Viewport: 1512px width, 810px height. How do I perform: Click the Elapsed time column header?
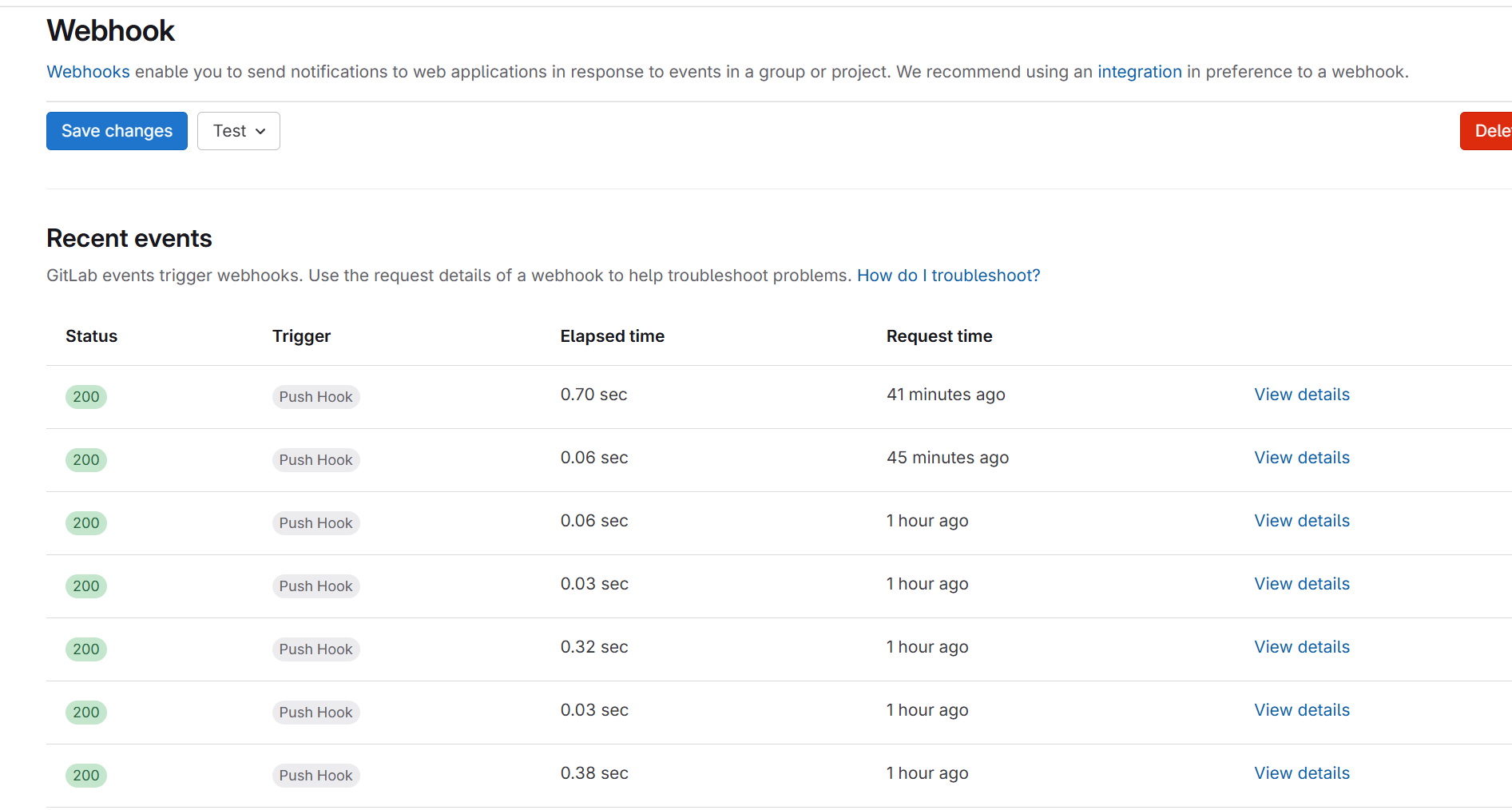click(x=612, y=336)
